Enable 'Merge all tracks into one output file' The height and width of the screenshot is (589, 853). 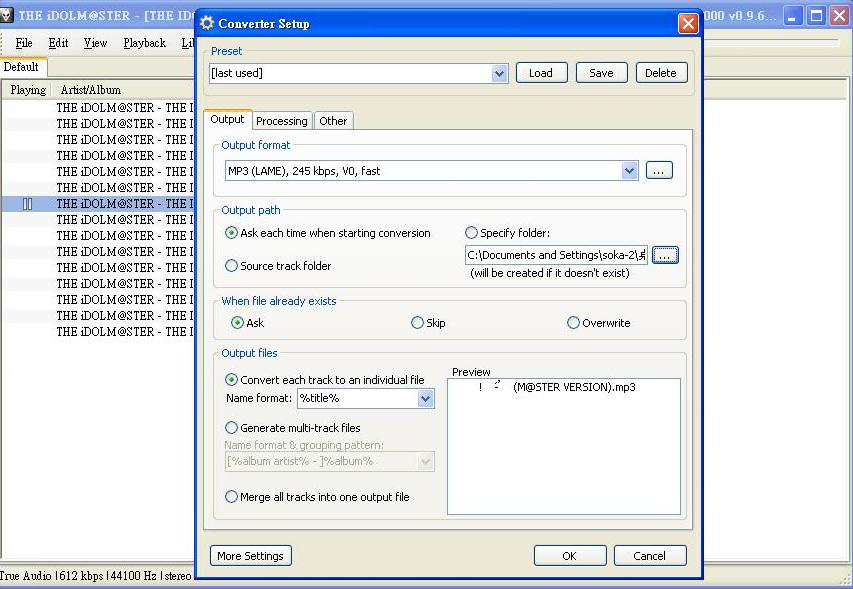pos(232,497)
